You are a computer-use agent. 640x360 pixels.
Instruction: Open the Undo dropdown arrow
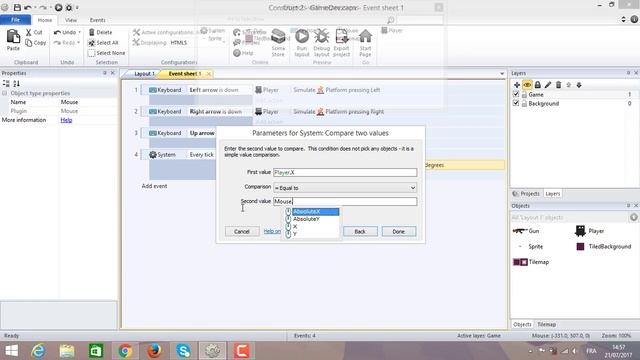79,32
